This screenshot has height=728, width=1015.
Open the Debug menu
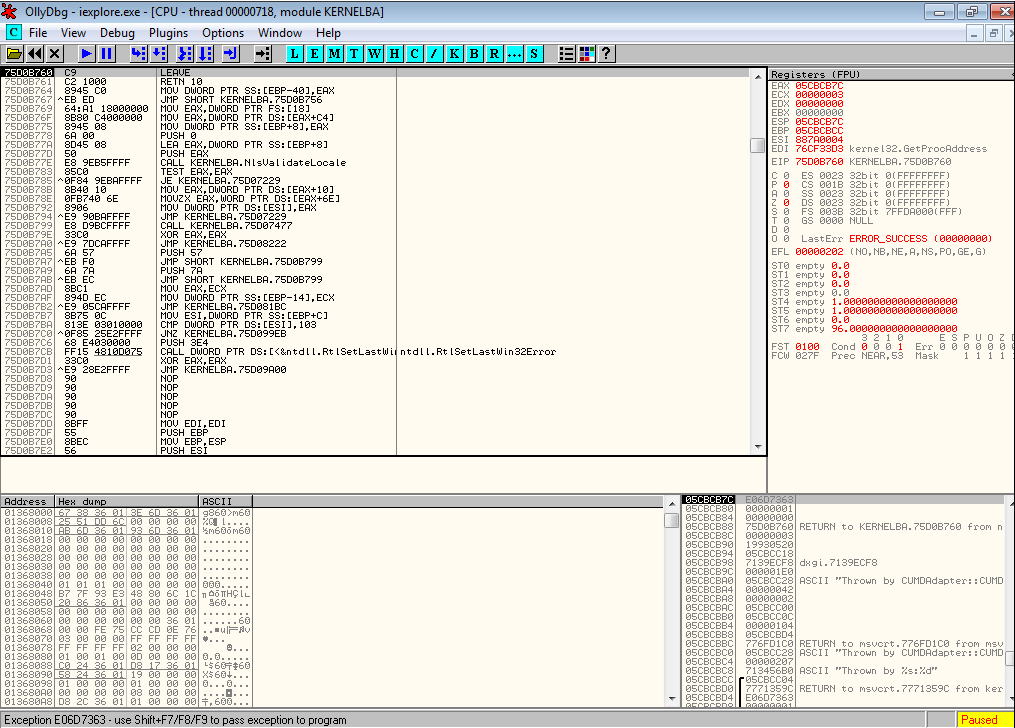[117, 33]
